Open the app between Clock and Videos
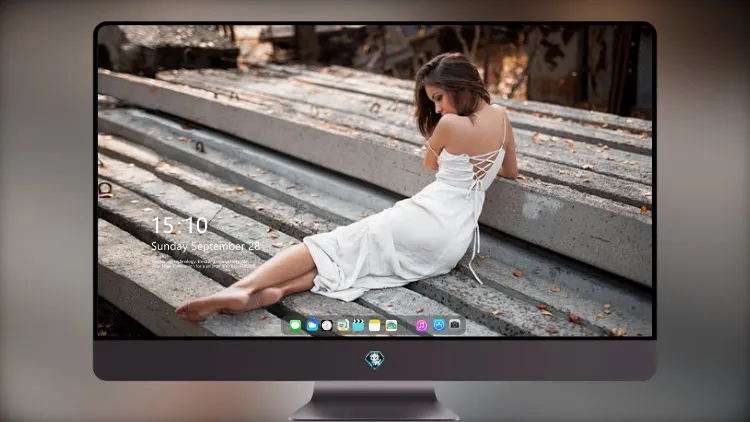 coord(342,326)
